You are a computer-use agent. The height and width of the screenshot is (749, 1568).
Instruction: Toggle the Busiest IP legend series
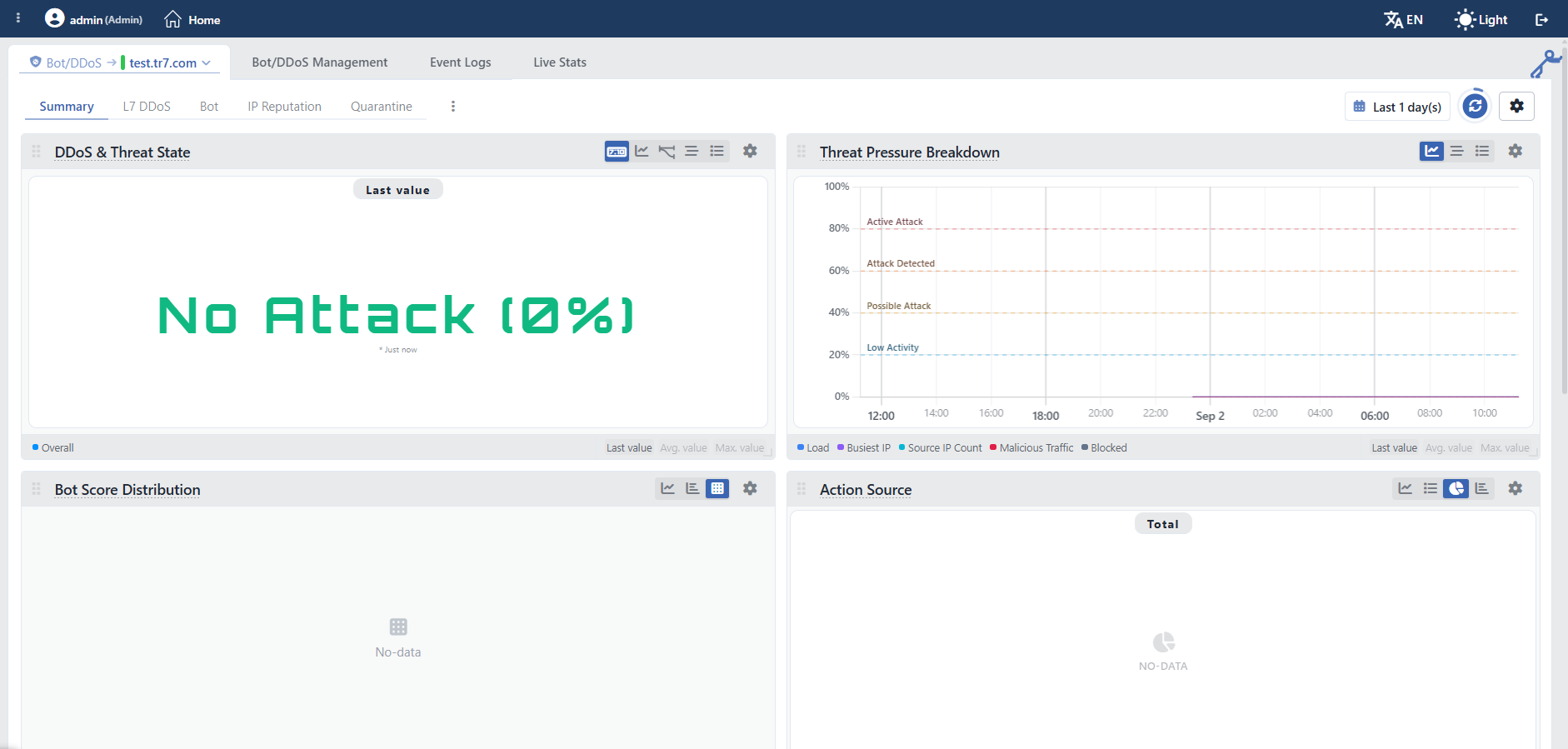[x=864, y=447]
